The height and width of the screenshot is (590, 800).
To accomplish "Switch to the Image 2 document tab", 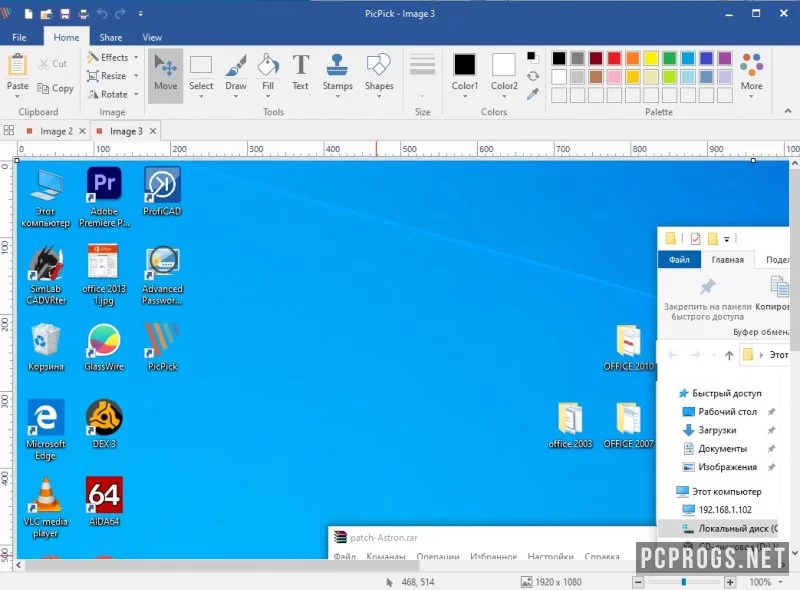I will [56, 131].
